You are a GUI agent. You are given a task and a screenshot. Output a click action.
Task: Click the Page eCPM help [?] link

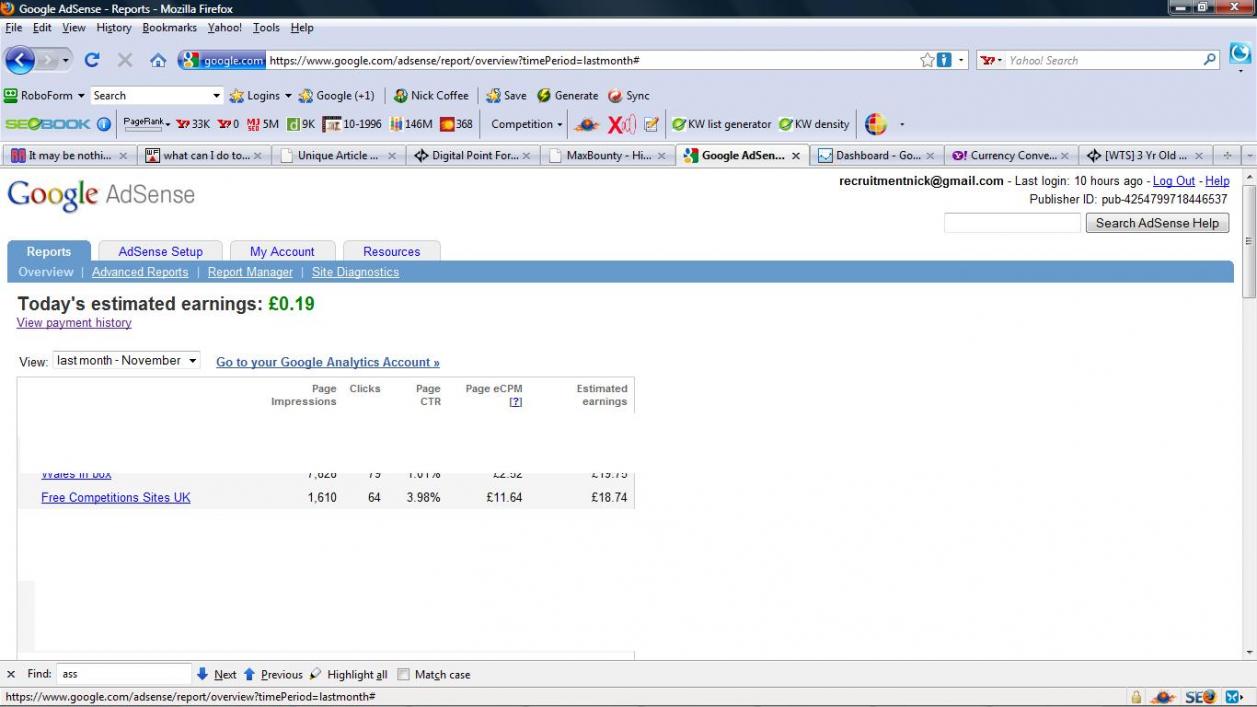pos(516,402)
